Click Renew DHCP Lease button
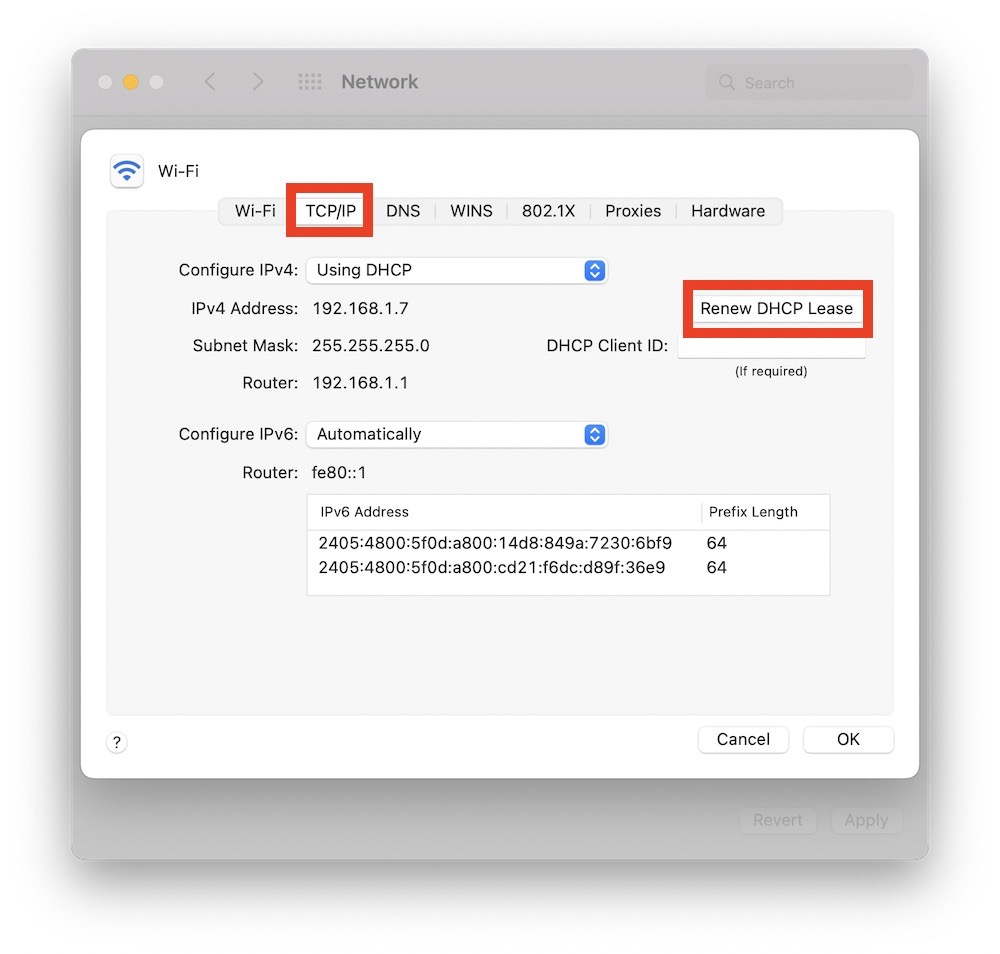The image size is (1000, 954). click(x=777, y=309)
